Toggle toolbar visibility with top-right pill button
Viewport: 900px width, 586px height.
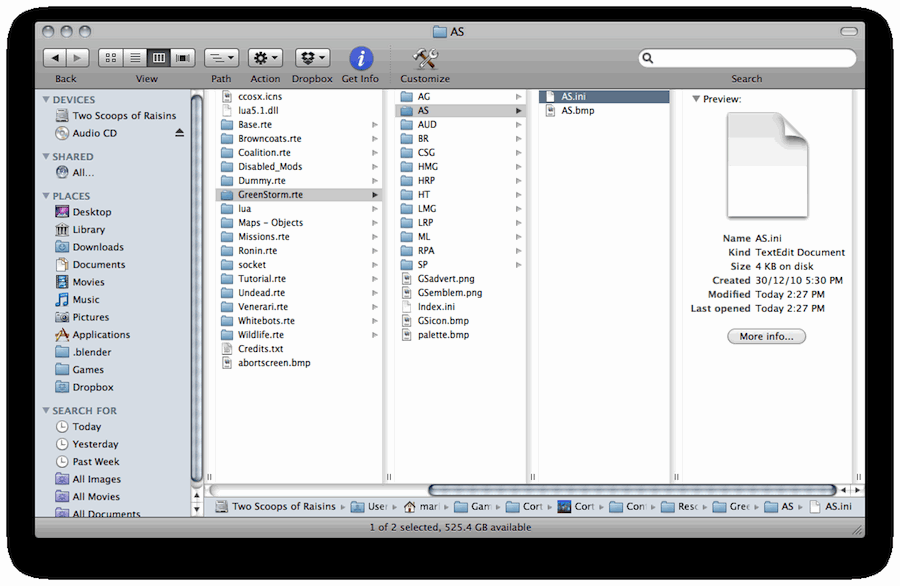tap(849, 32)
